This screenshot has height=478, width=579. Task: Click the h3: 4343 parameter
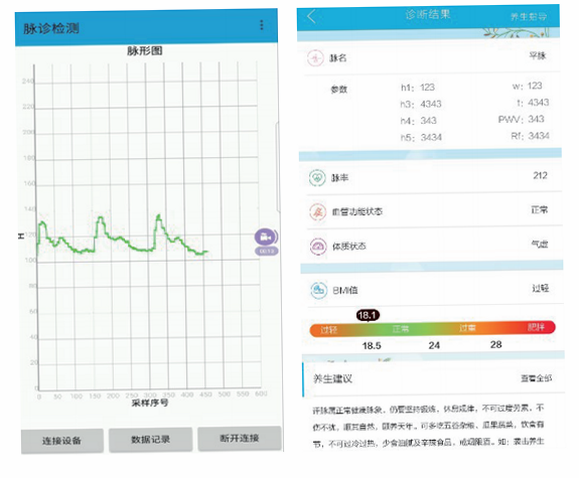(421, 104)
